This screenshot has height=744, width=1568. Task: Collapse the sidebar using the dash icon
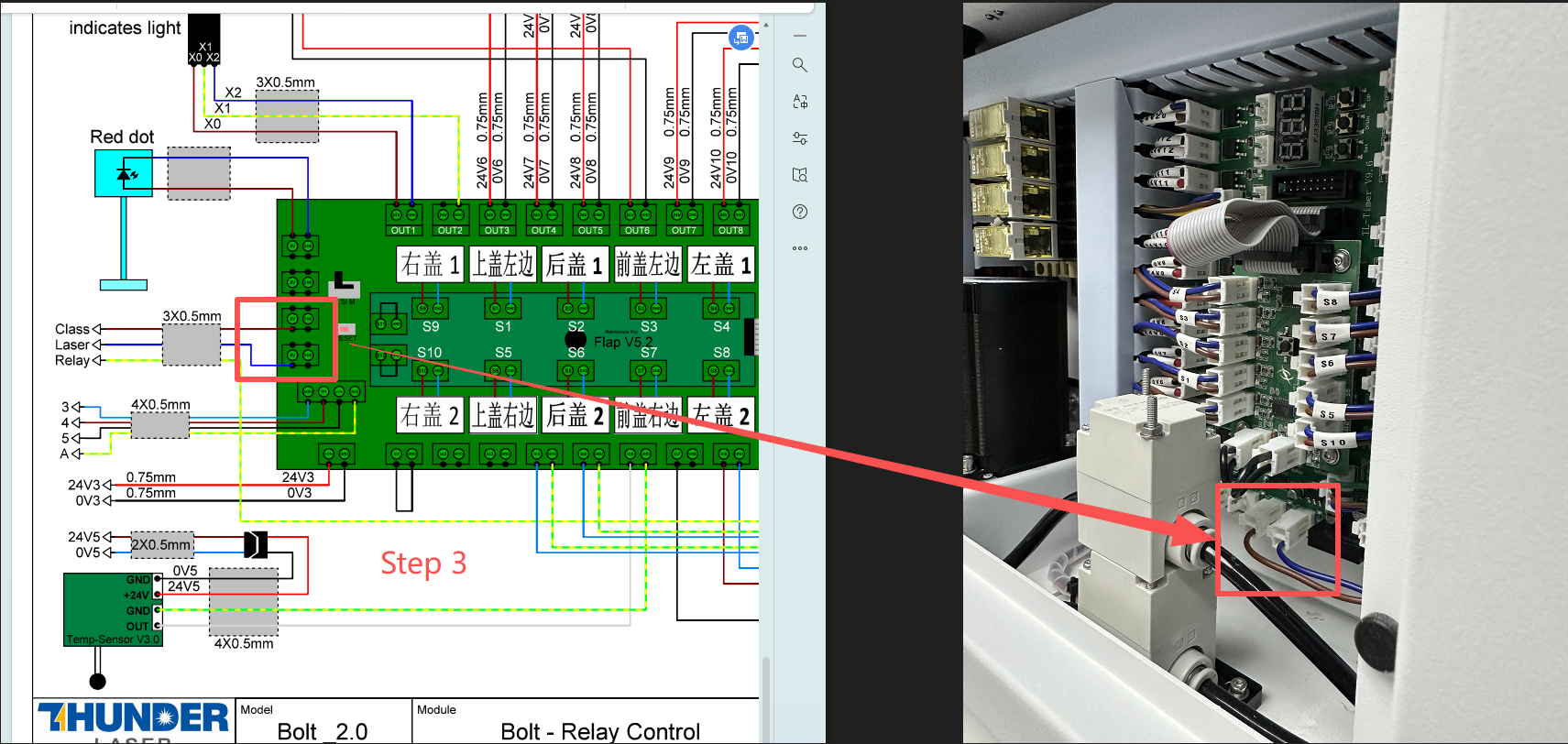pyautogui.click(x=800, y=36)
